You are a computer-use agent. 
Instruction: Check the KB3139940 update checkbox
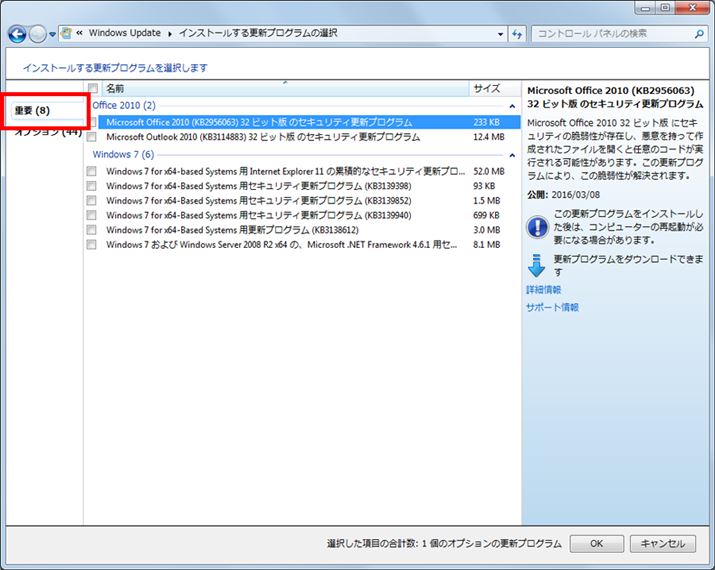(x=92, y=215)
